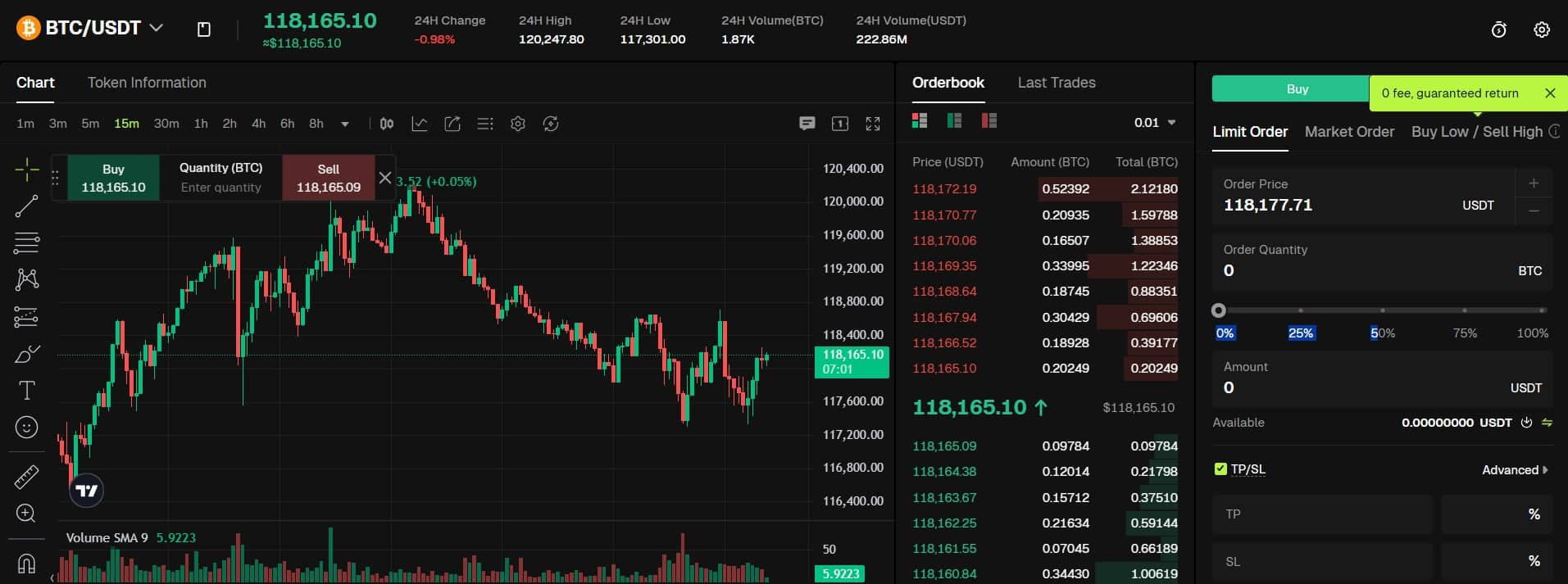The height and width of the screenshot is (584, 1568).
Task: Select the pattern drawing tool
Action: click(x=27, y=279)
